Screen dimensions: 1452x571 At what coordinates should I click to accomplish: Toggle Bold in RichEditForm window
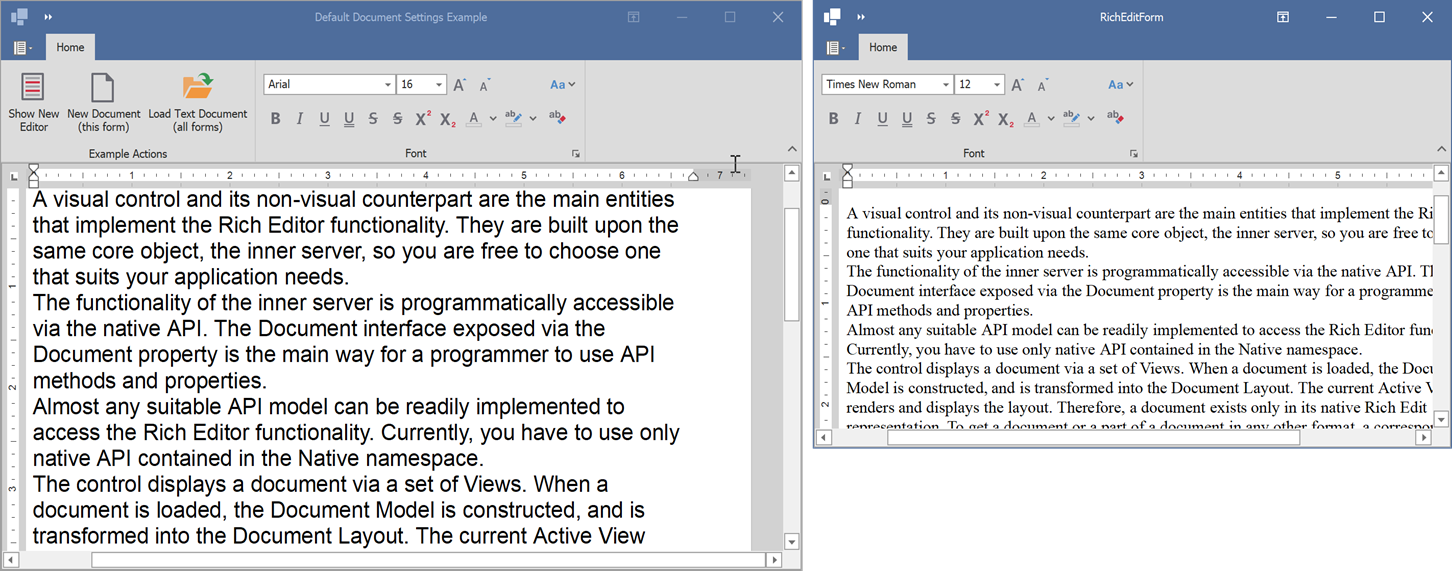click(833, 118)
